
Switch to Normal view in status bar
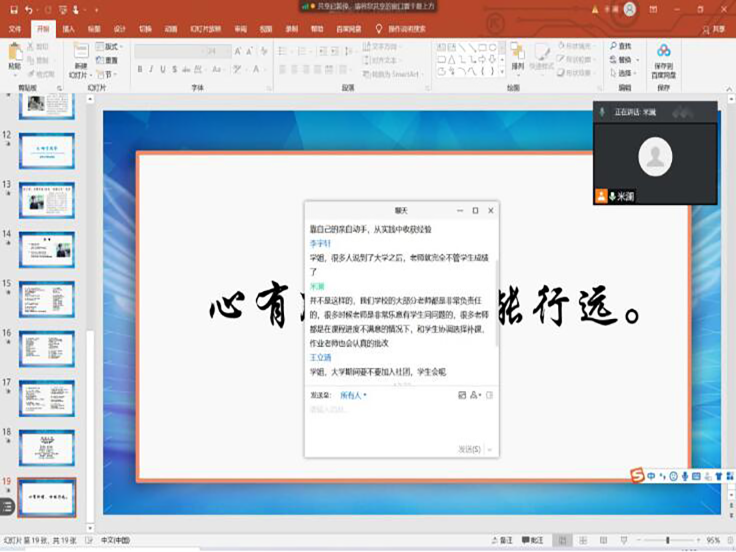click(x=562, y=540)
